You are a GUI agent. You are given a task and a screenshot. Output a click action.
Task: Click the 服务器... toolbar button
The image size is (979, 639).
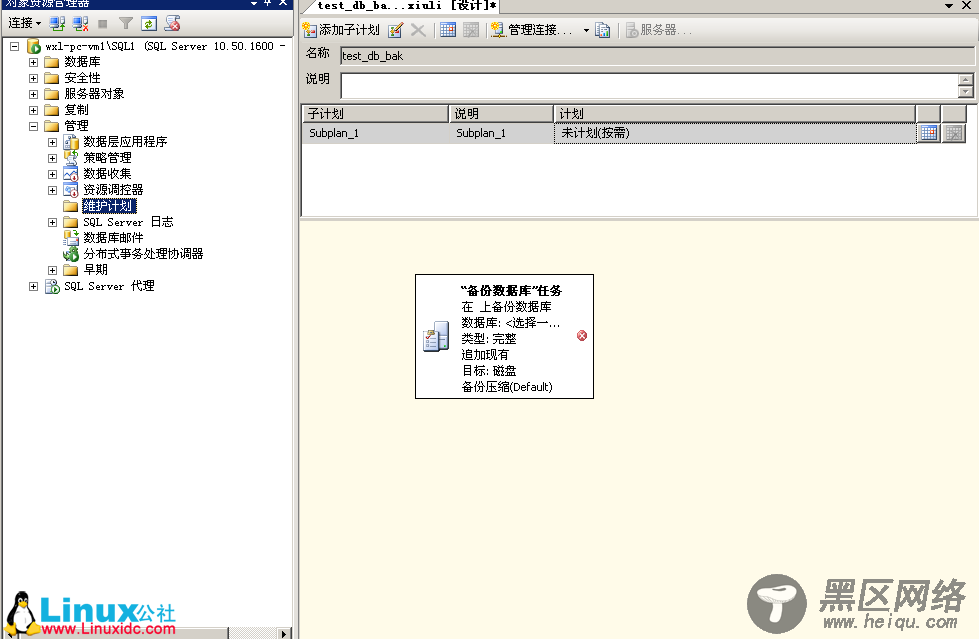[x=658, y=30]
